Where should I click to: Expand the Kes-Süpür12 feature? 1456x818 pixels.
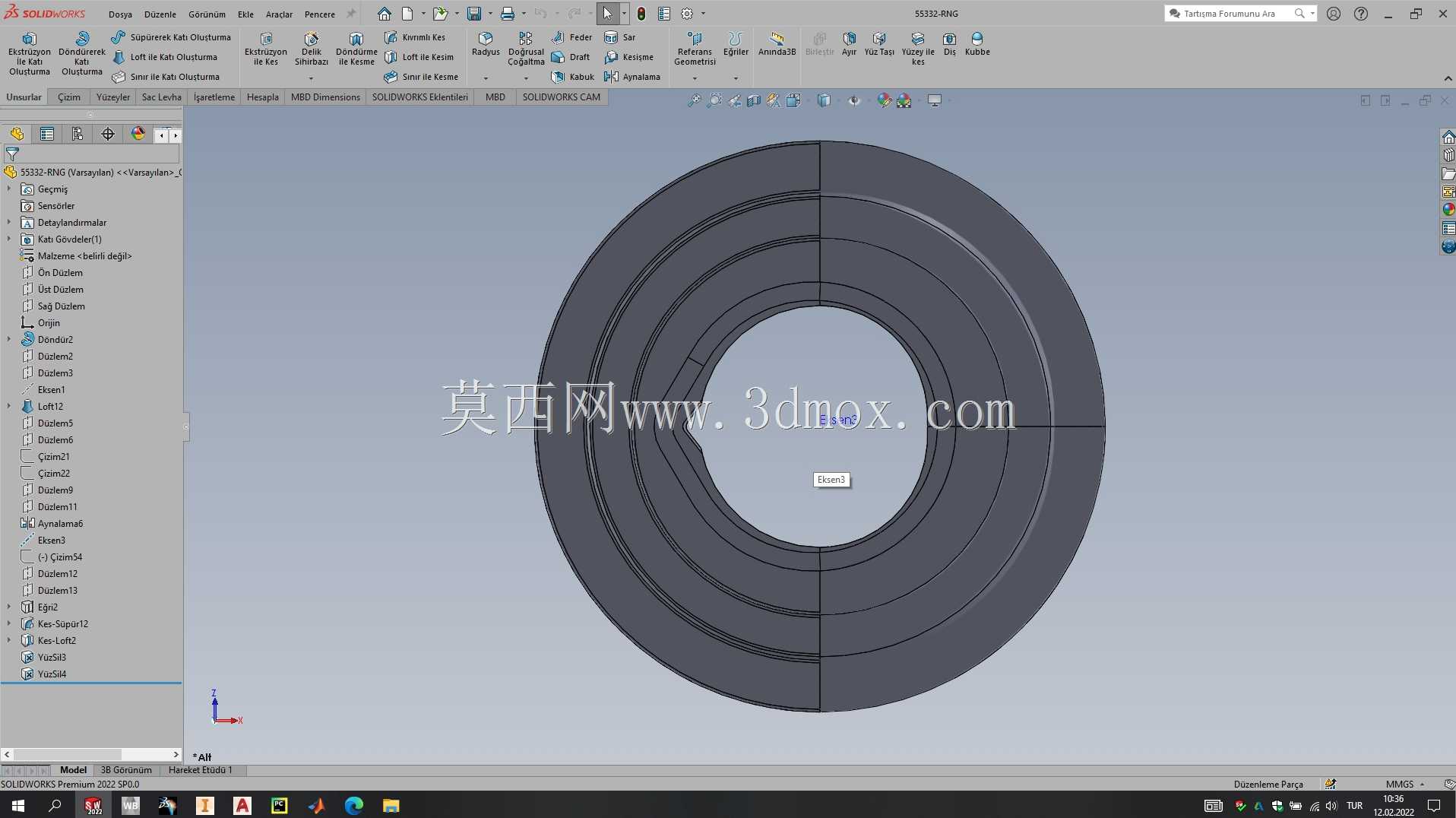[9, 623]
